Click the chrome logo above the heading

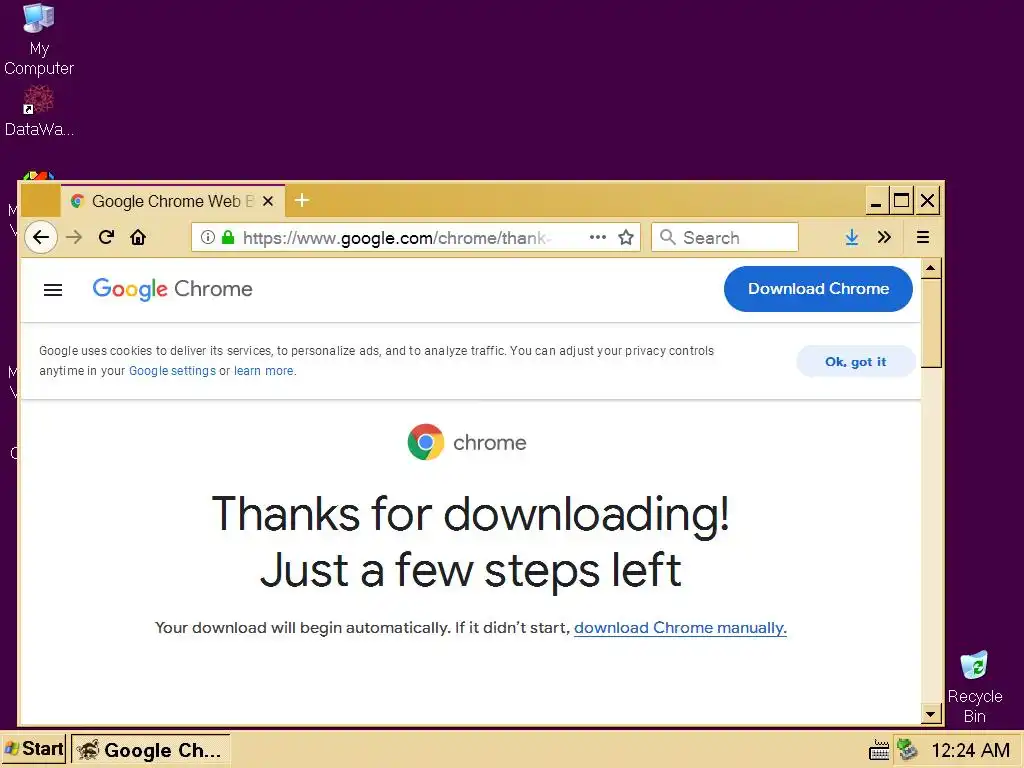[x=467, y=442]
